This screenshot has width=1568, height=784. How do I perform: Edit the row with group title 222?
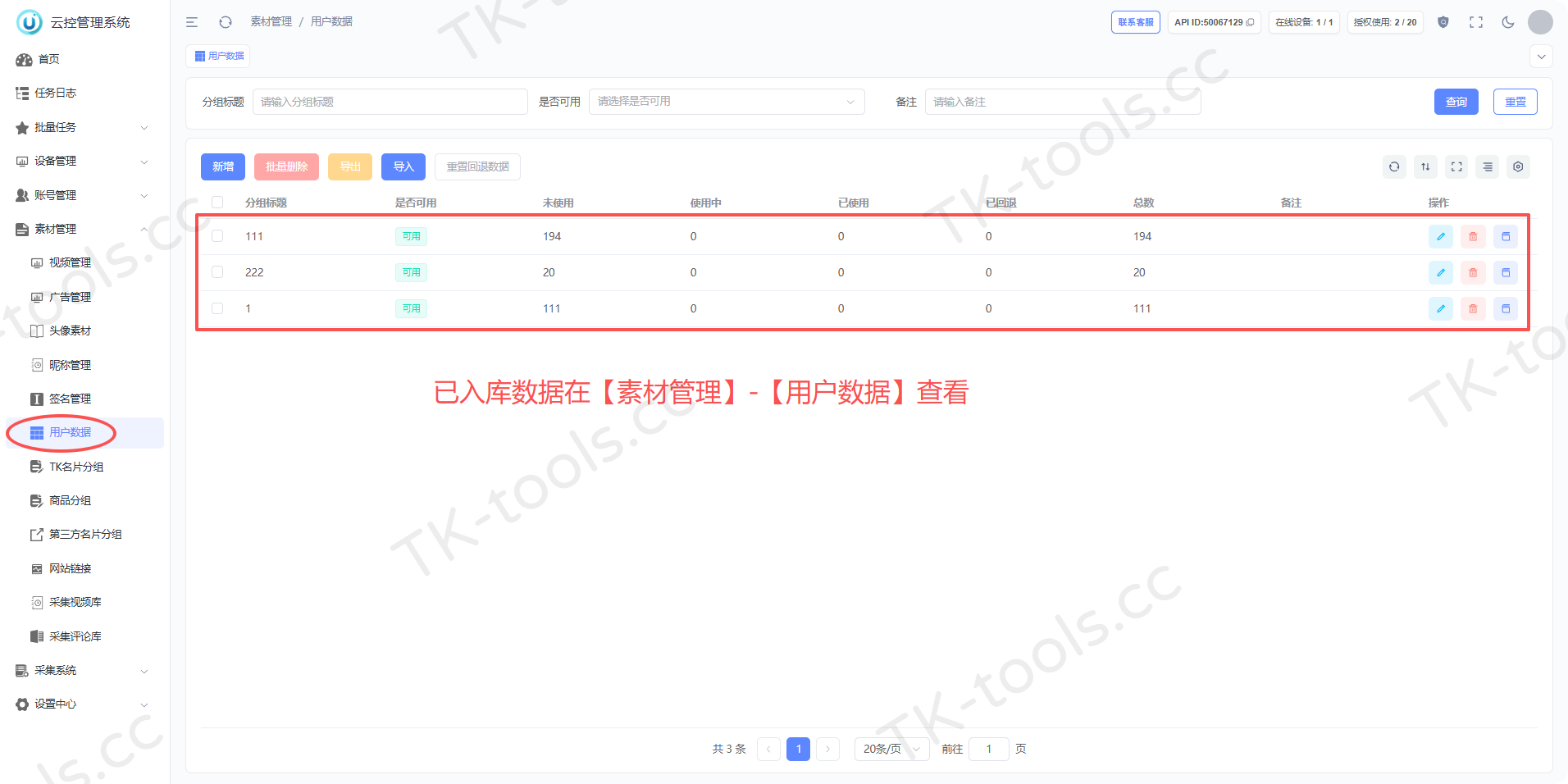1441,272
